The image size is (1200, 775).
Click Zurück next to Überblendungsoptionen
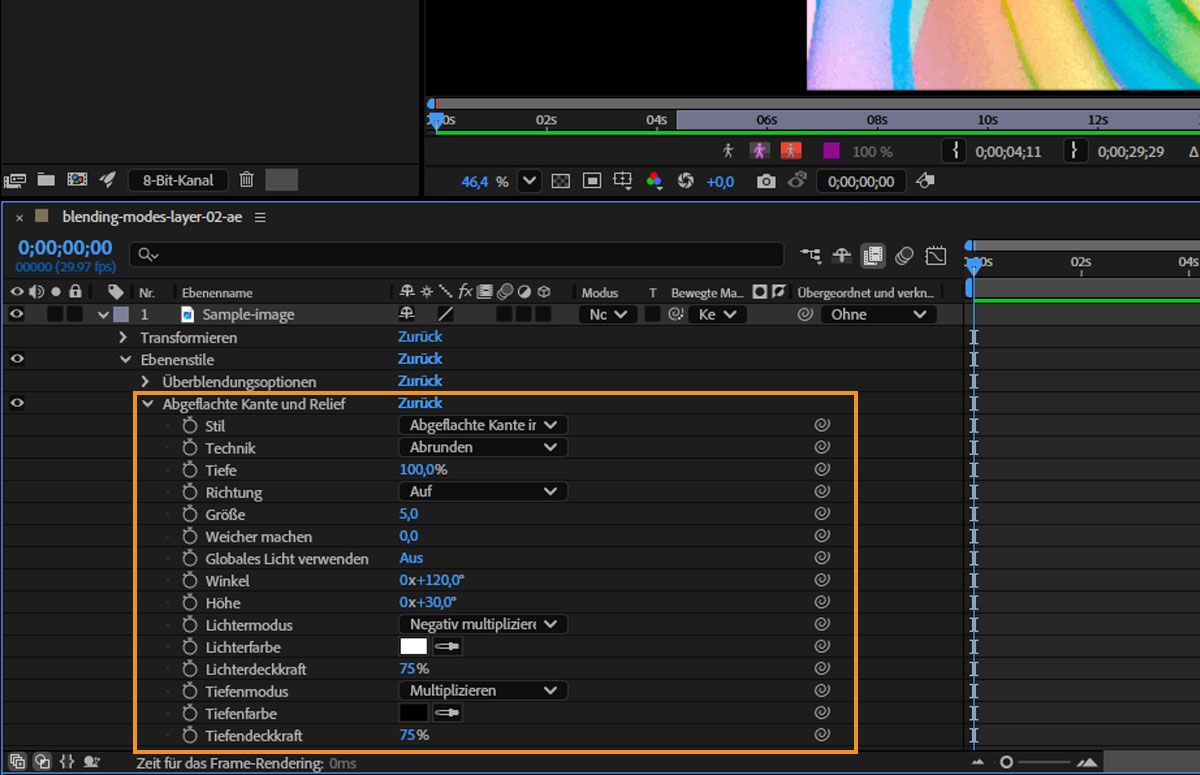coord(420,381)
